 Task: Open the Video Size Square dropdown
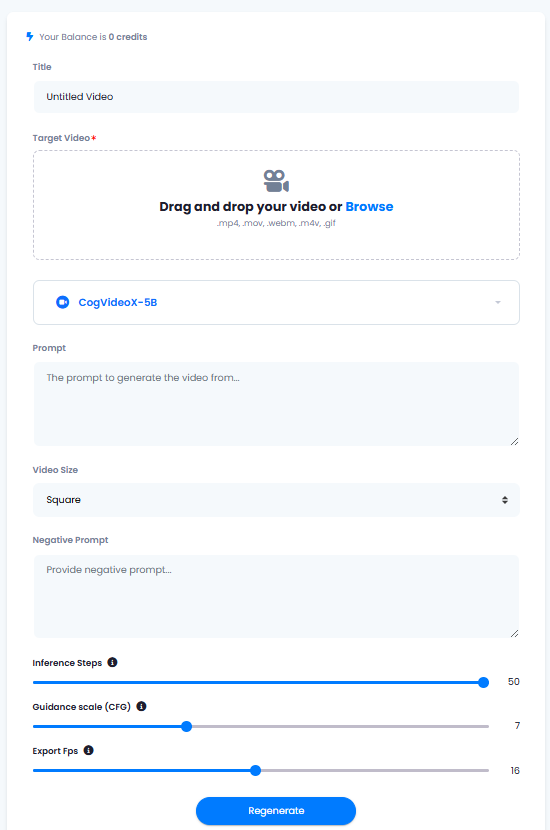tap(276, 500)
